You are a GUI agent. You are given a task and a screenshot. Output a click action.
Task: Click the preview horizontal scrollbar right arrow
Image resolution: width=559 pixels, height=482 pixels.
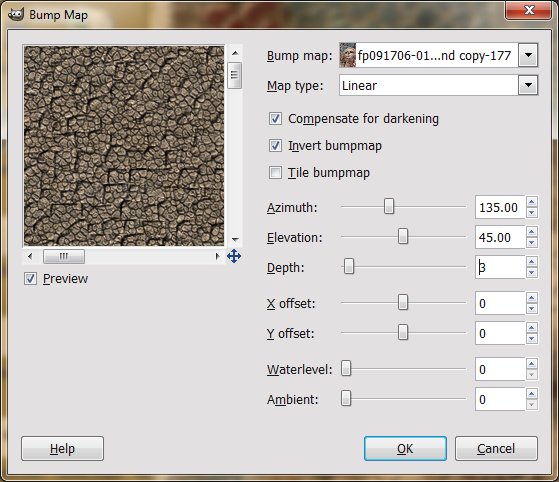tap(217, 256)
